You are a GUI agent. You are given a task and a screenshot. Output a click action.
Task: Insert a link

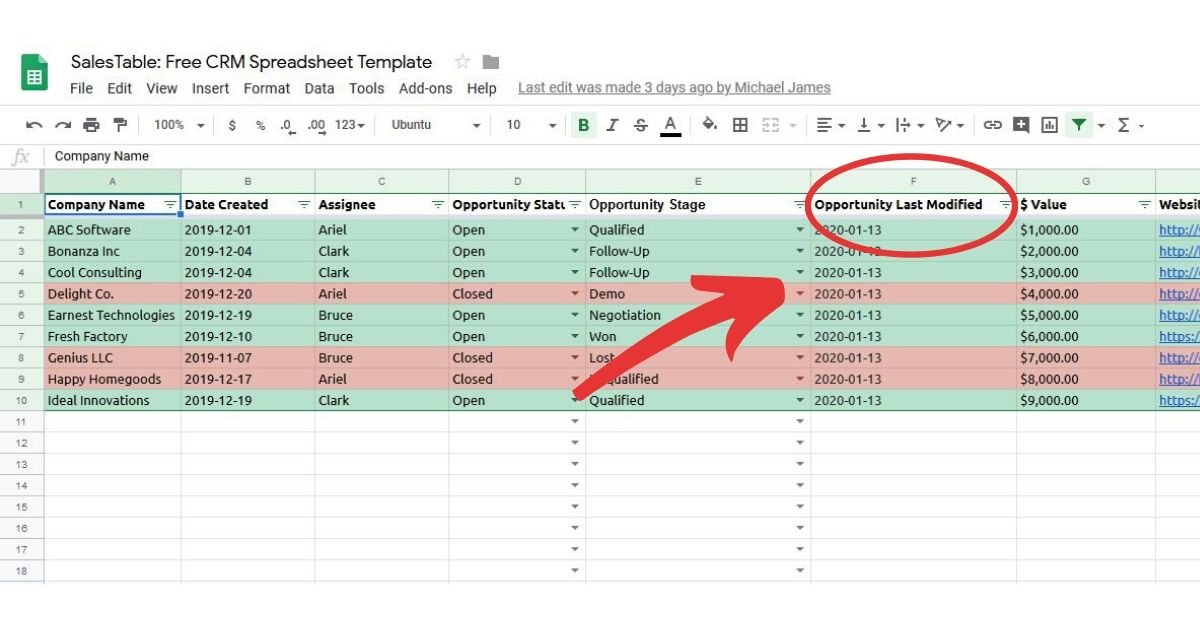pyautogui.click(x=992, y=125)
